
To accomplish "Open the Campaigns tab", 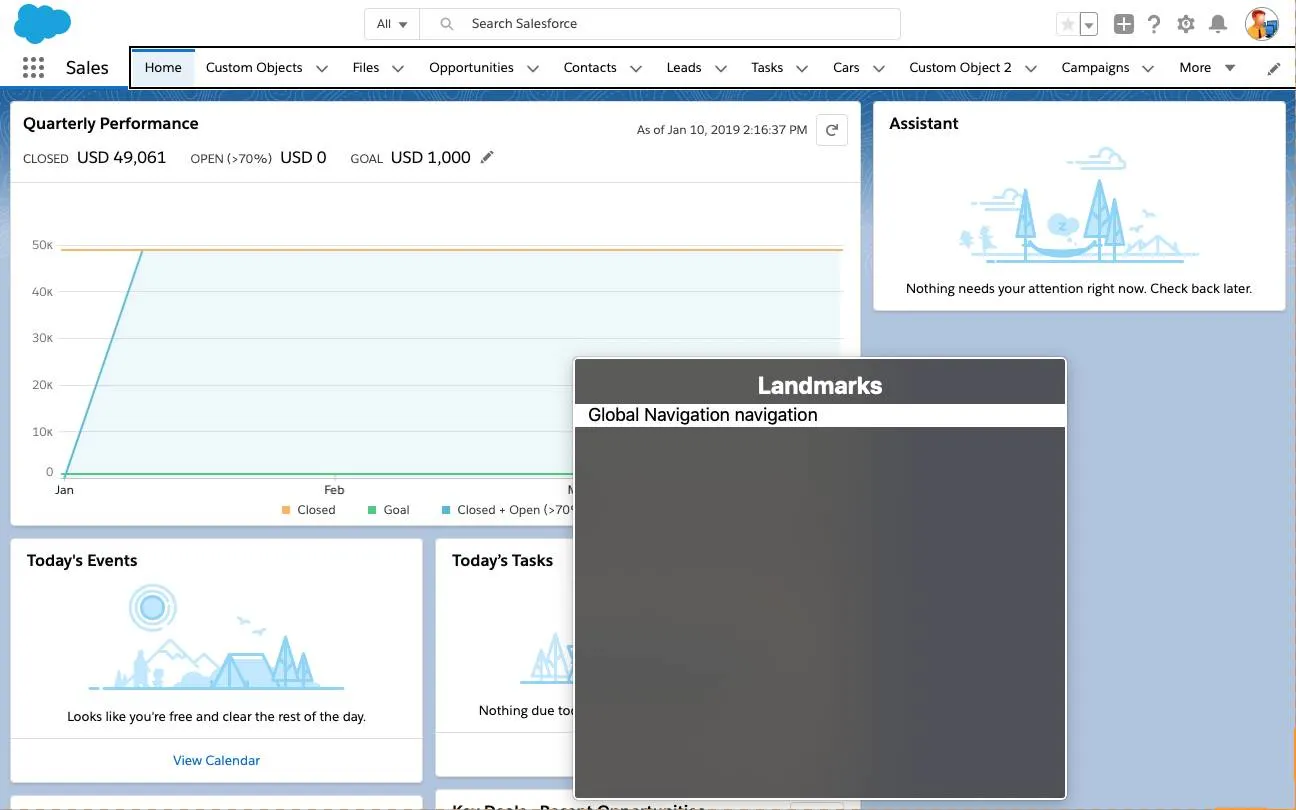I will coord(1095,67).
